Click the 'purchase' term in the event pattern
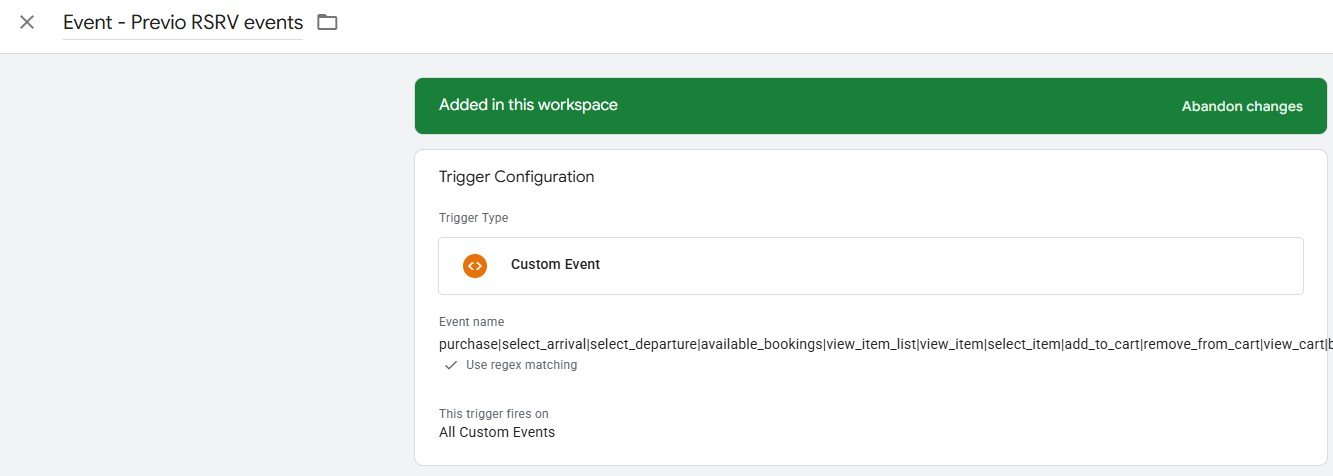The height and width of the screenshot is (476, 1333). [x=468, y=344]
